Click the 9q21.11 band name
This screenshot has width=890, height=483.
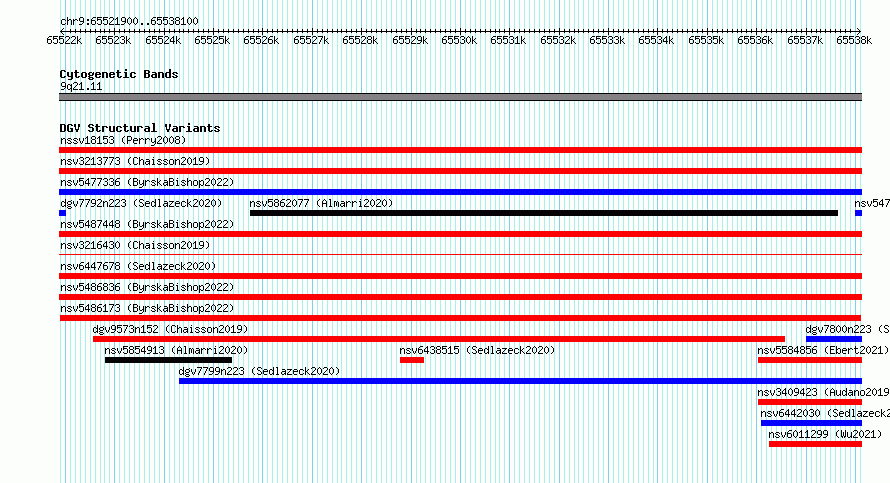click(x=81, y=87)
